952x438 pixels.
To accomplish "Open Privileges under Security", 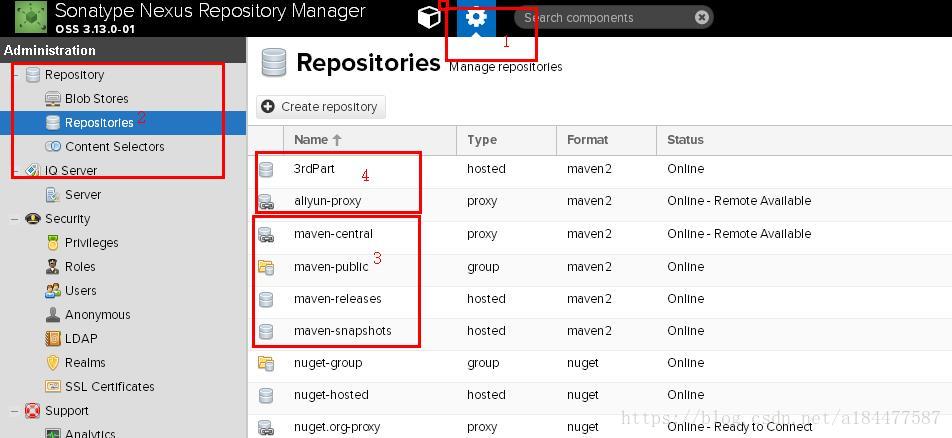I will [x=92, y=242].
